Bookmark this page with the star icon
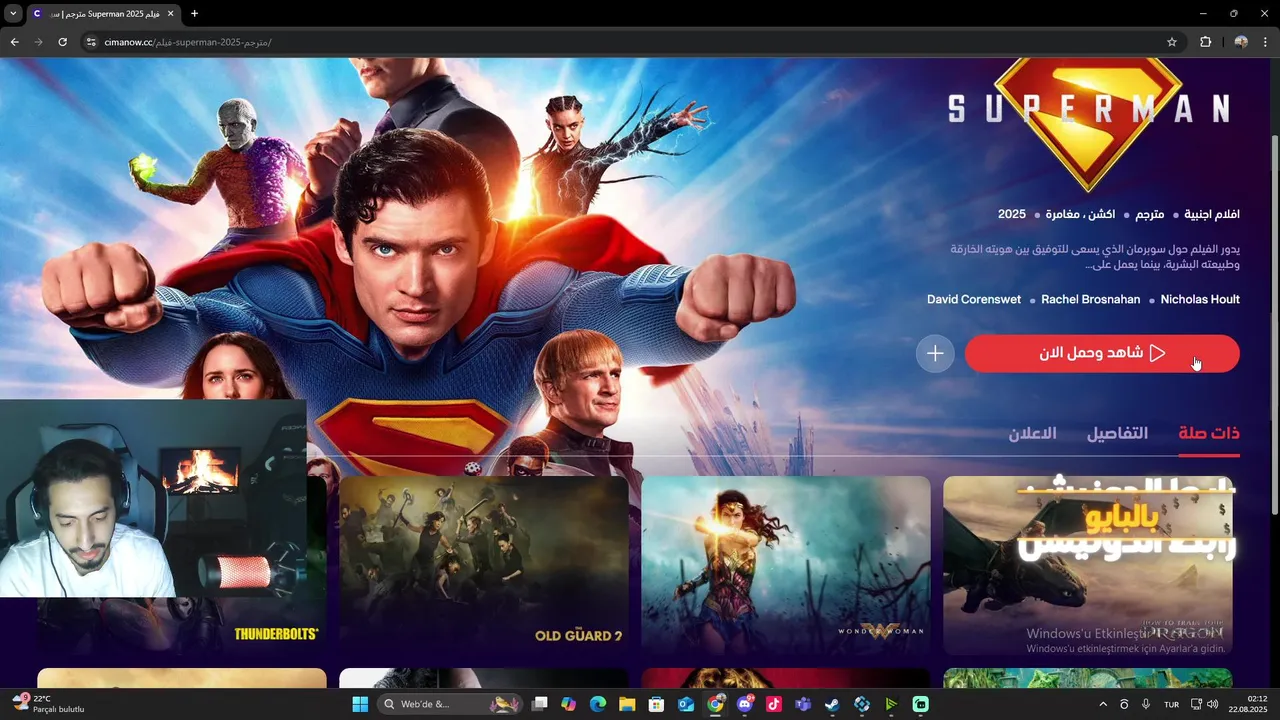 pyautogui.click(x=1172, y=42)
